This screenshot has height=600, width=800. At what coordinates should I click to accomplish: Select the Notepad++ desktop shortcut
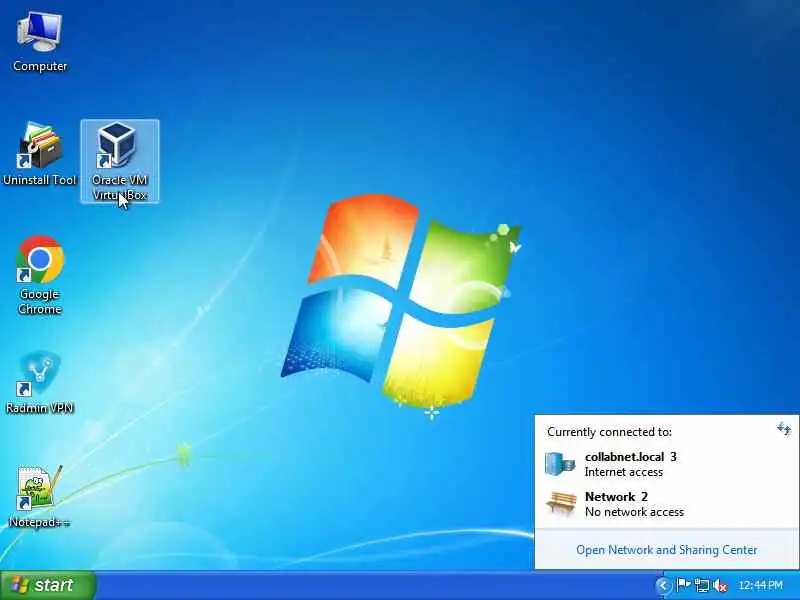point(40,497)
